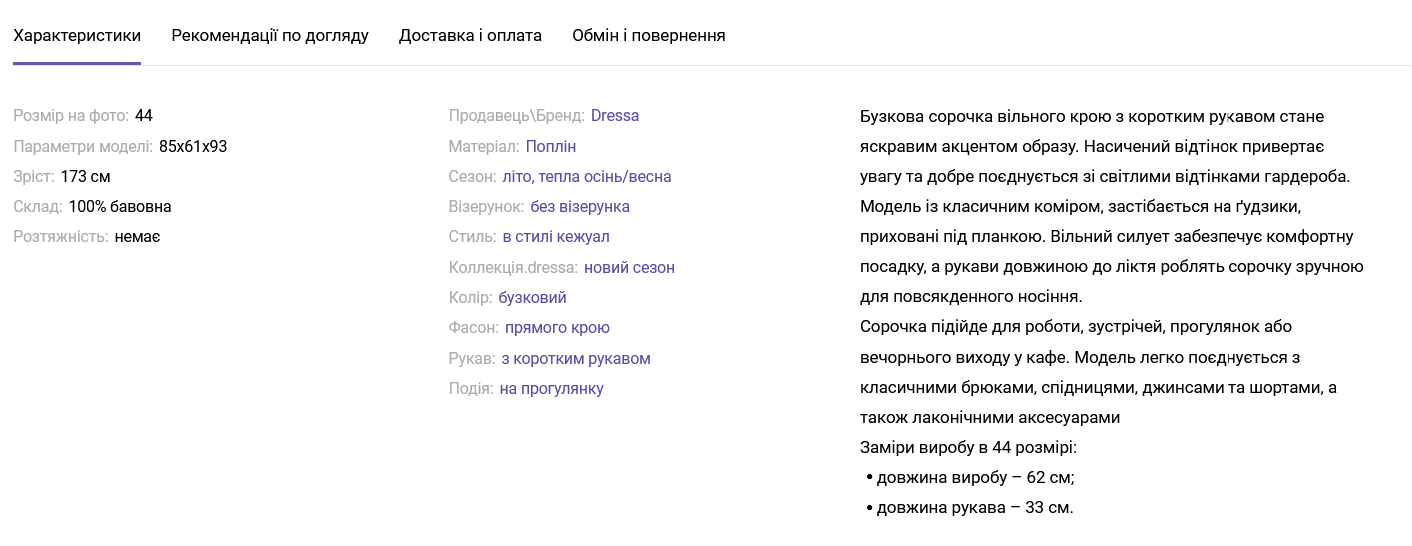Select the без візерунка pattern link

tap(580, 207)
